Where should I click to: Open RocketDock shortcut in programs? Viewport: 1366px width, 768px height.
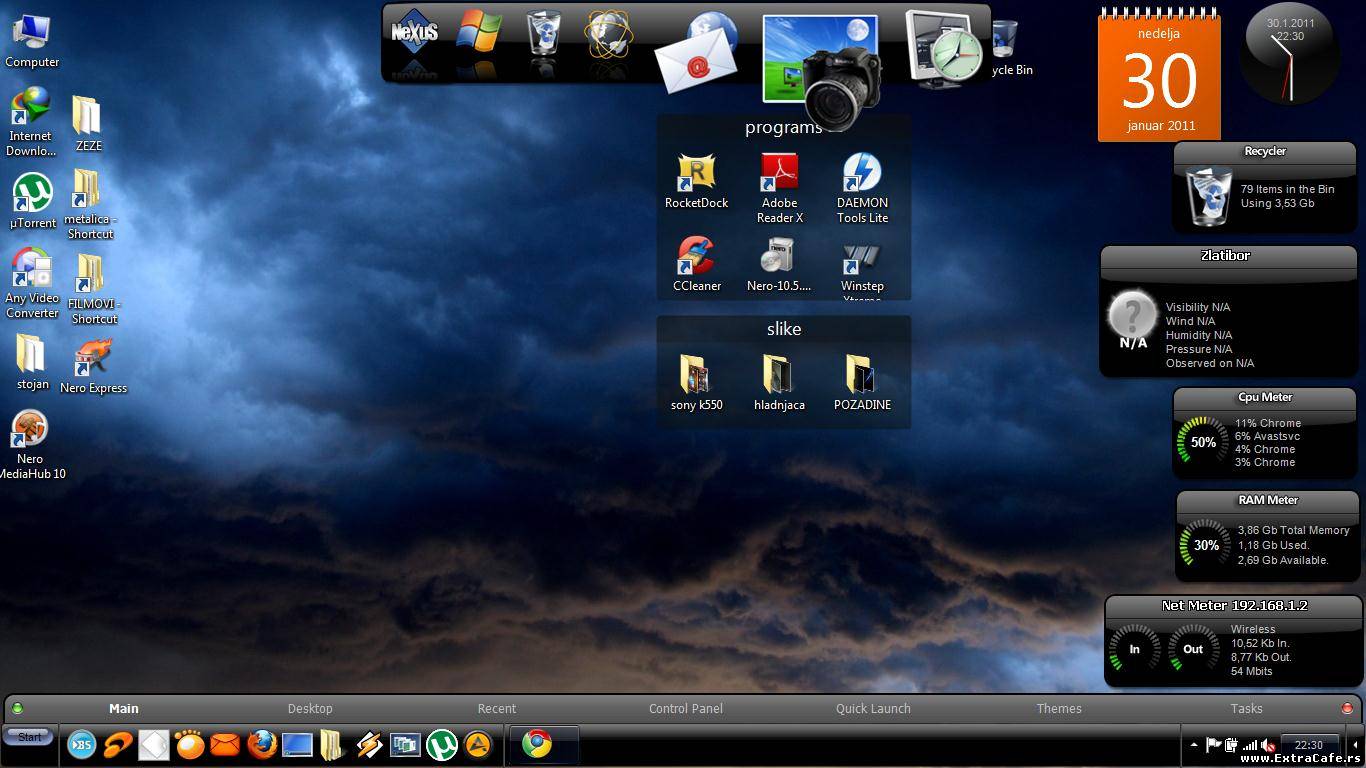696,174
